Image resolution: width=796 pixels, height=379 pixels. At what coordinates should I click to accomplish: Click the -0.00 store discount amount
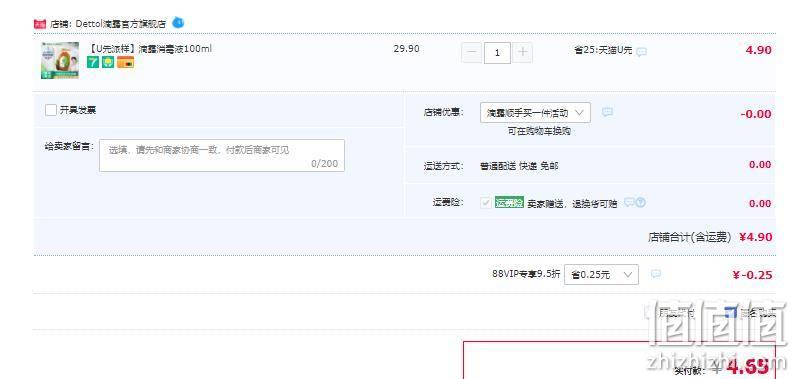tap(756, 114)
